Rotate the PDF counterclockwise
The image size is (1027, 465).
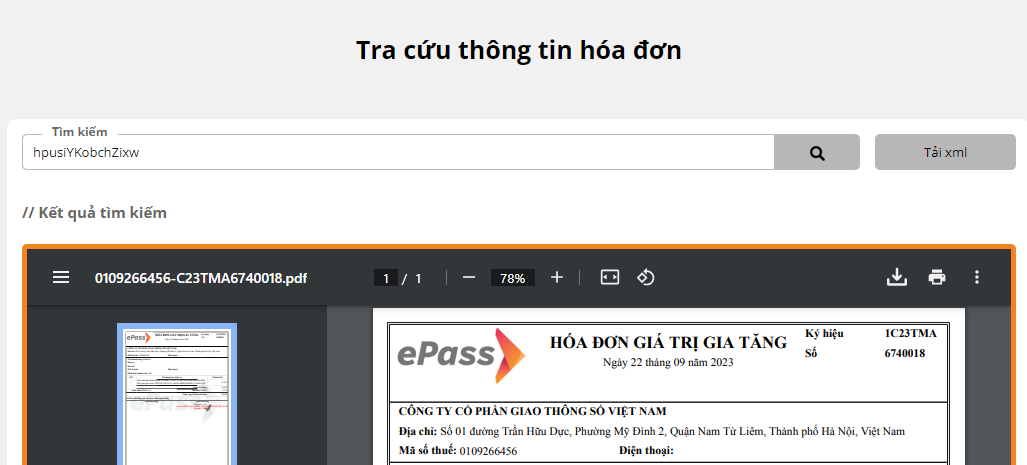tap(646, 278)
